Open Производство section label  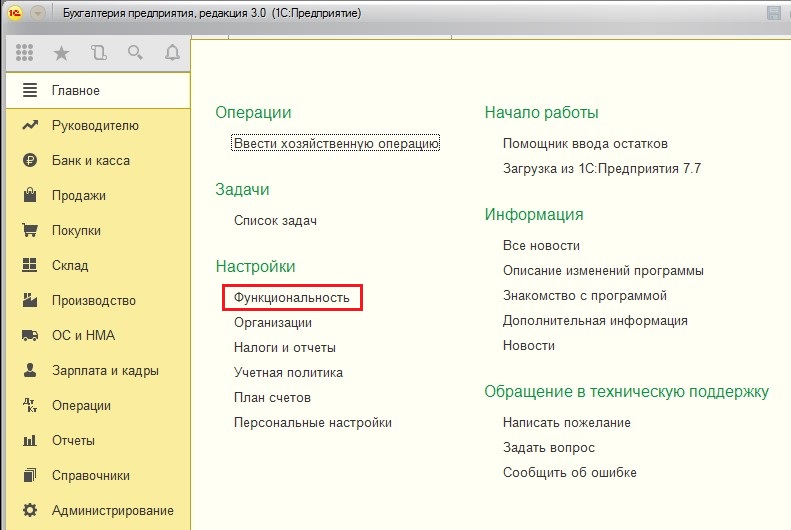pyautogui.click(x=94, y=301)
